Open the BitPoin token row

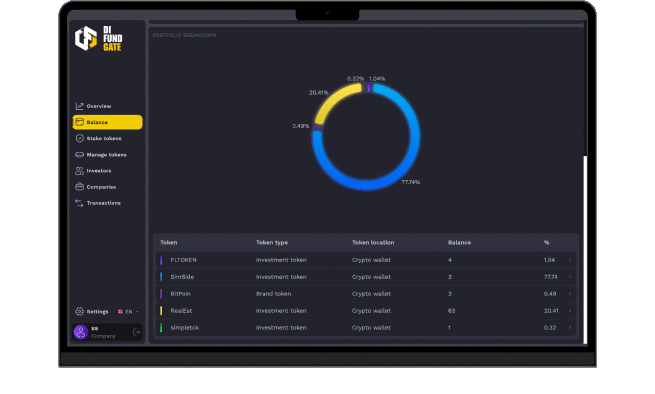366,294
